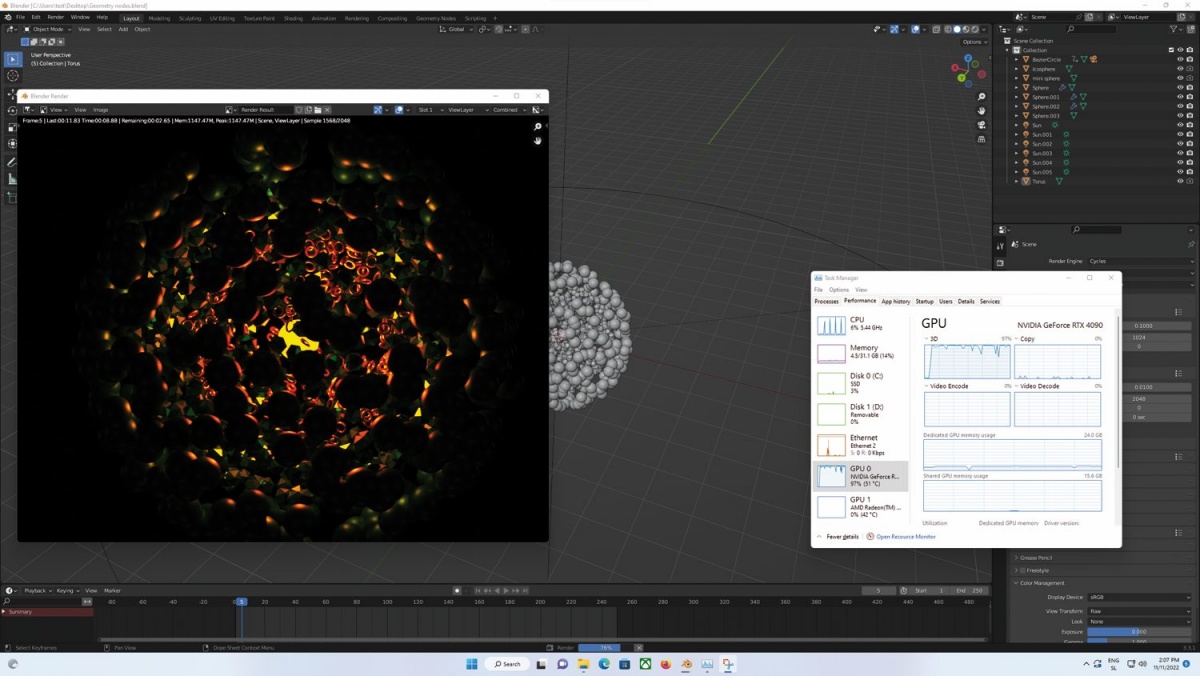
Task: Open the Global transform orientation dropdown
Action: tap(457, 29)
